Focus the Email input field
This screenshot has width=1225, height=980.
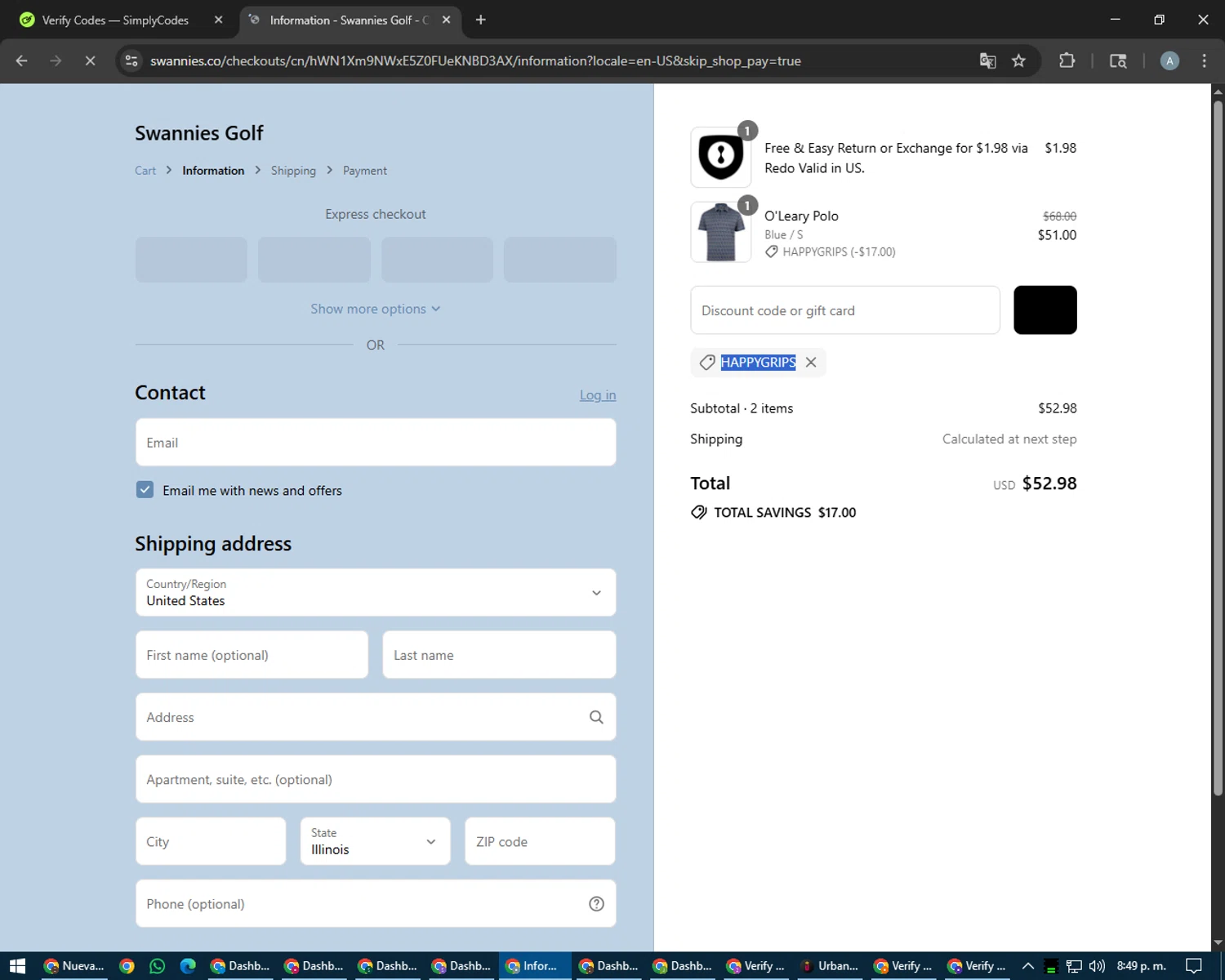tap(376, 443)
